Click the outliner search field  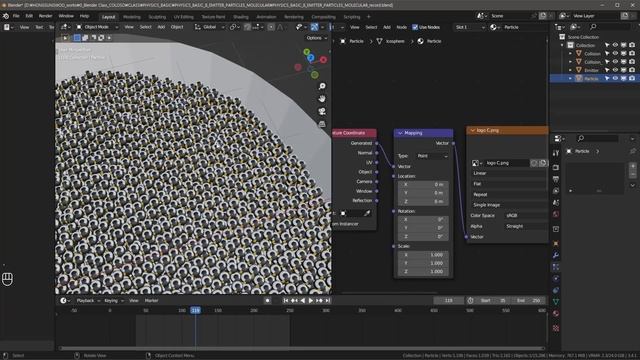610,27
